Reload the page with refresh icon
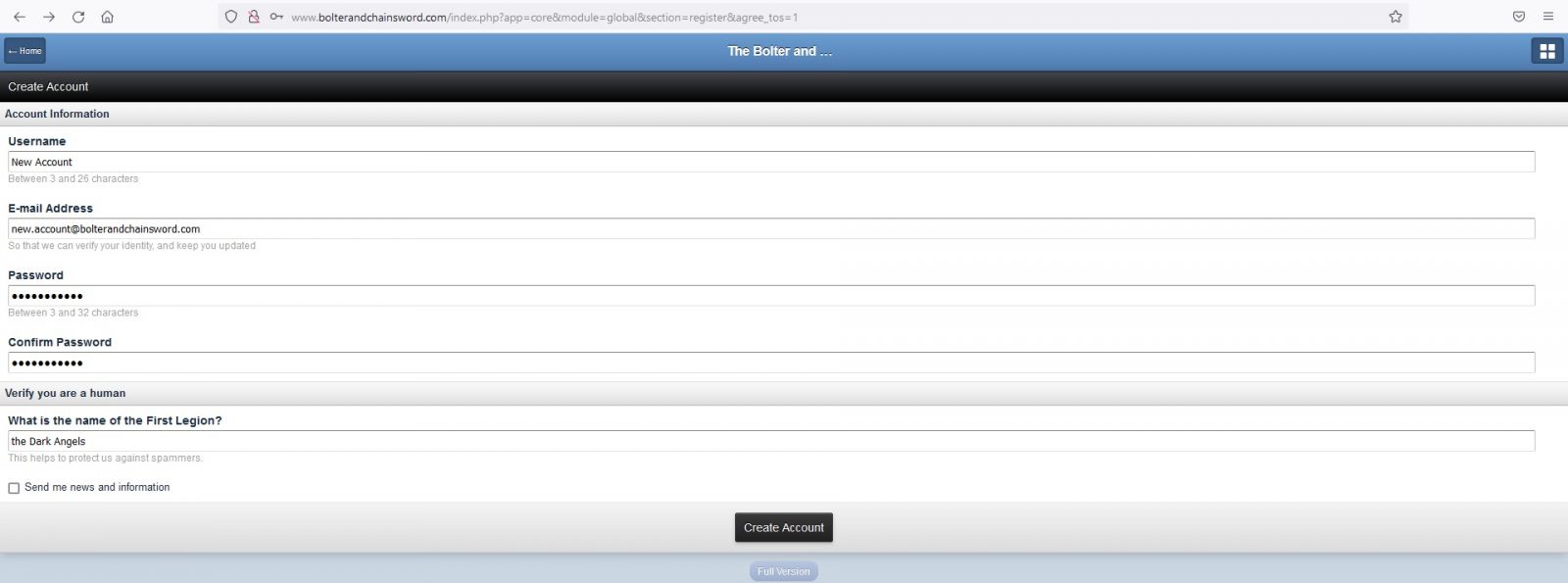The width and height of the screenshot is (1568, 583). tap(78, 17)
